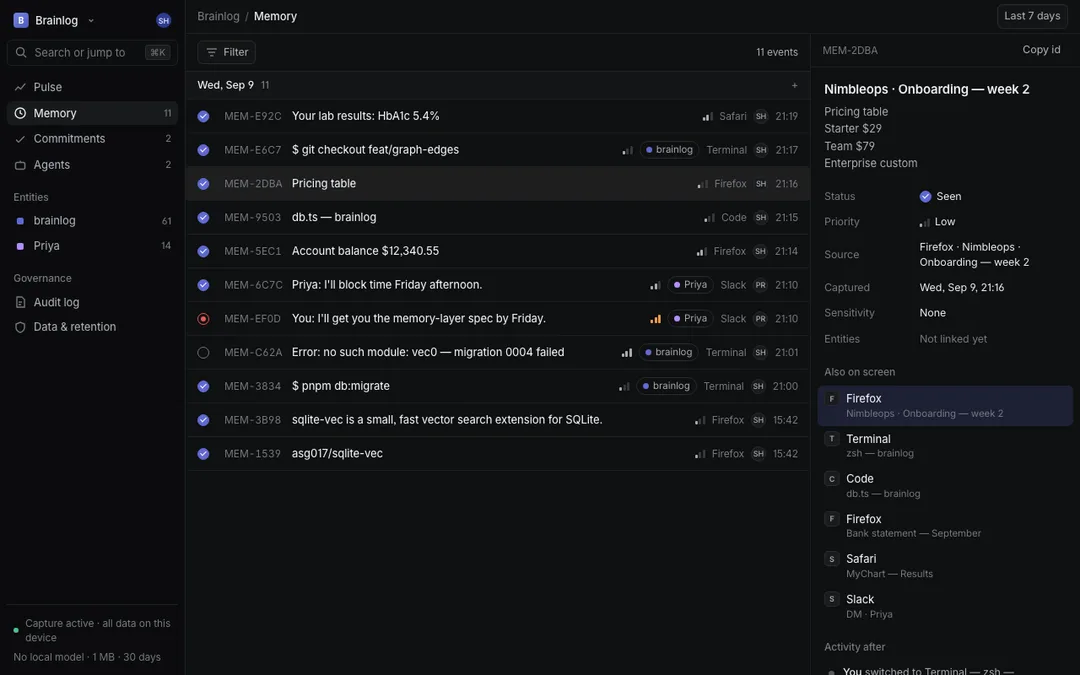The image size is (1080, 675).
Task: Click the brainlog tag on pnpm db:migrate row
Action: point(666,386)
